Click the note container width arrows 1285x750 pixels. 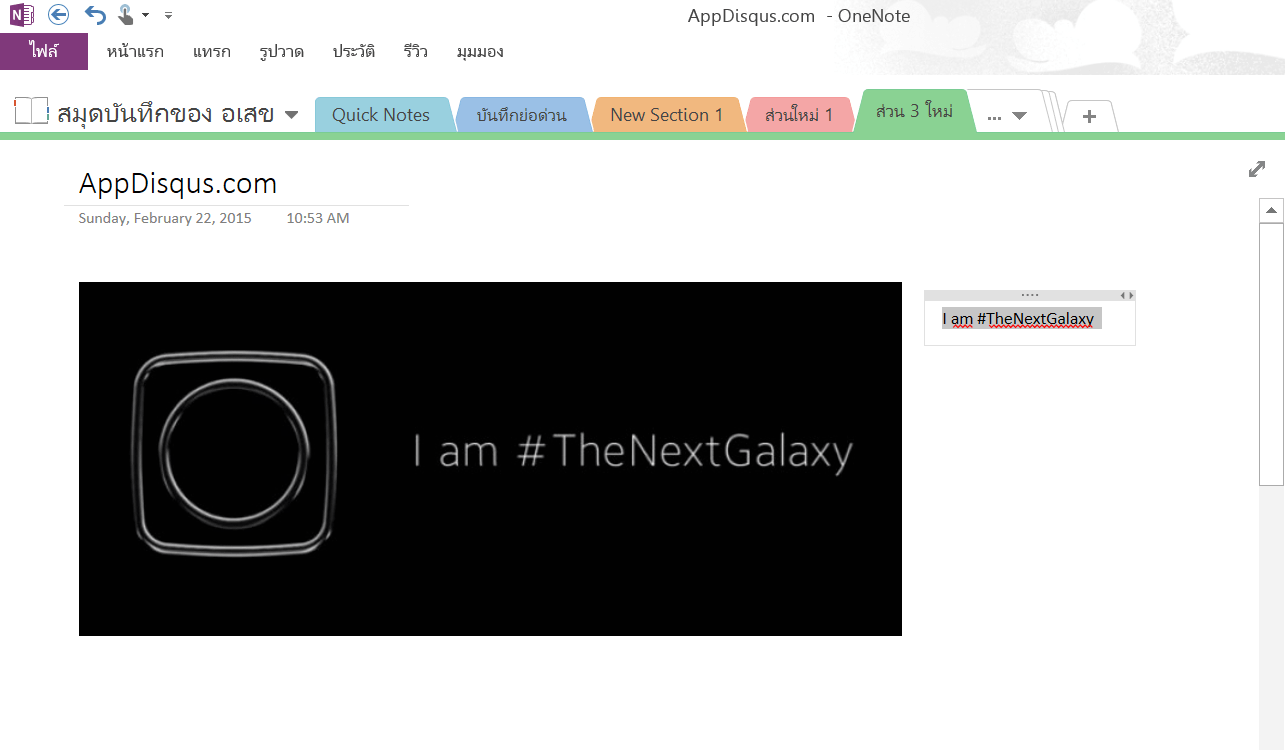point(1127,295)
